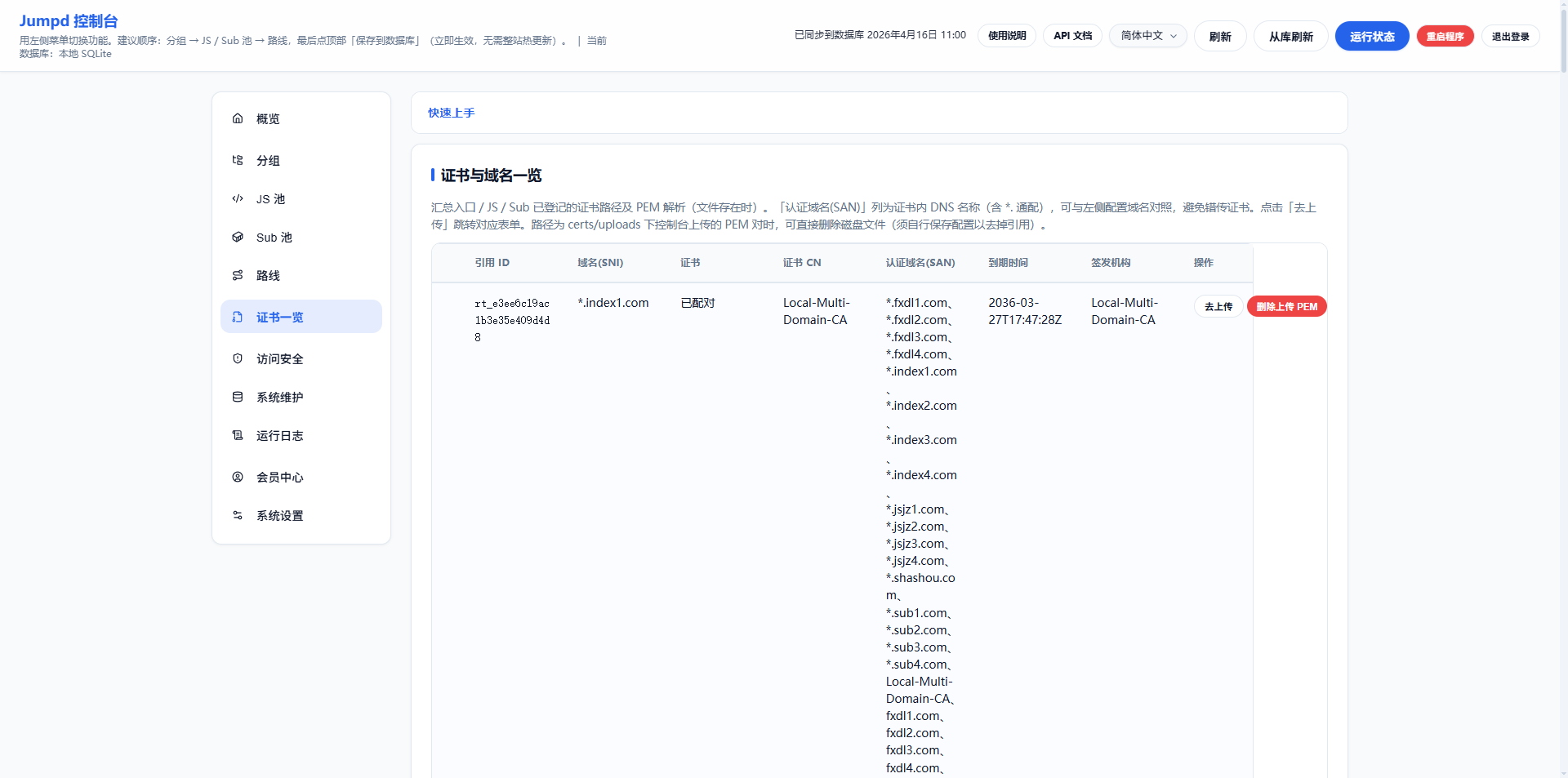This screenshot has width=1568, height=778.
Task: Click the cube icon beside Sub 池
Action: (238, 237)
